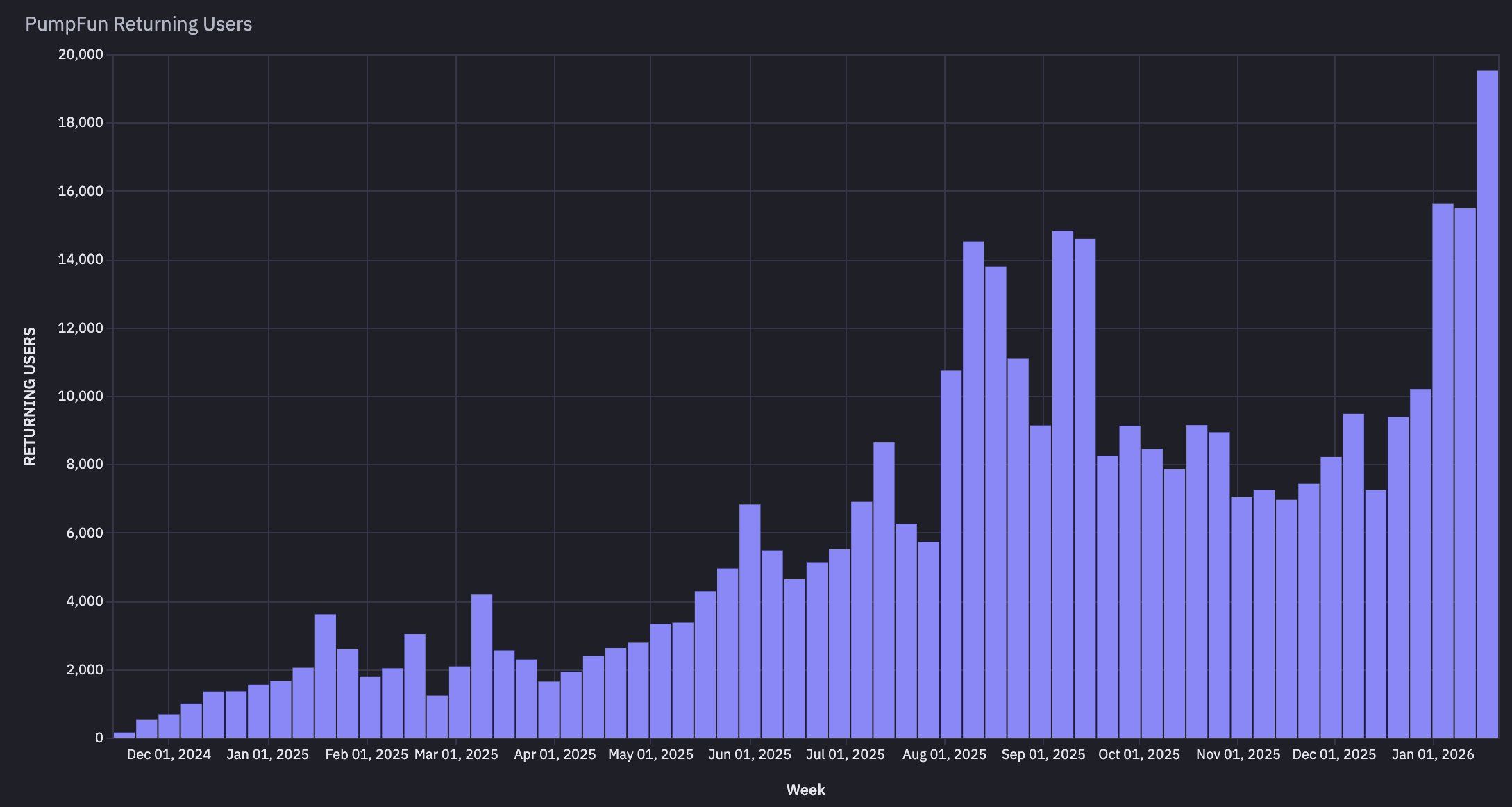Click the chart title PumpFun Returning Users
Screen dimensions: 1512x807
click(139, 23)
